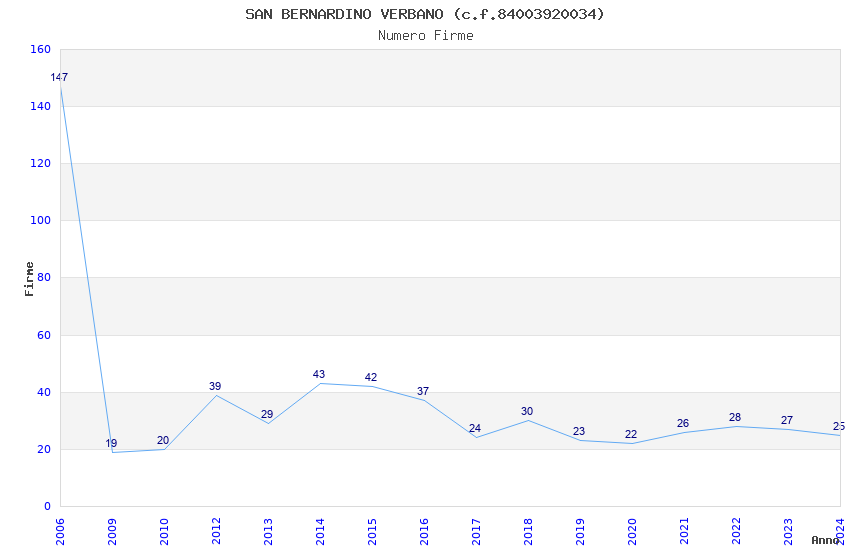The height and width of the screenshot is (550, 850).
Task: Select the data label 26 for 2021
Action: pyautogui.click(x=683, y=423)
